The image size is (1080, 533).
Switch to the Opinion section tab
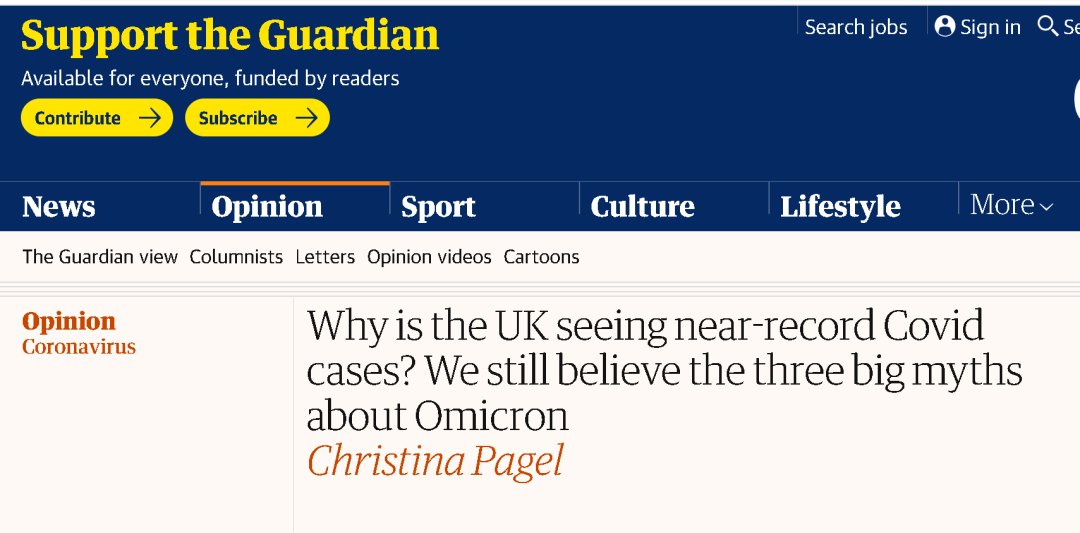tap(267, 207)
